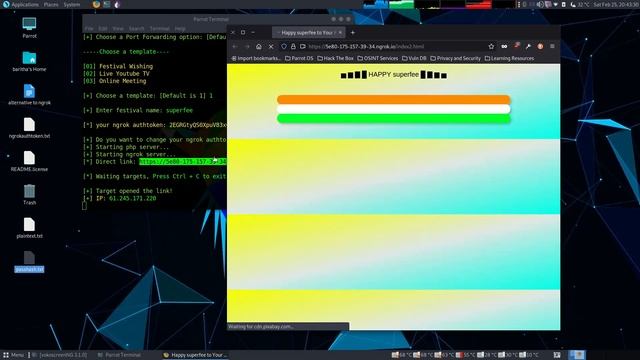Open the Terminal menu in Parrot Terminal
Viewport: 640px width, 360px height.
click(x=160, y=29)
